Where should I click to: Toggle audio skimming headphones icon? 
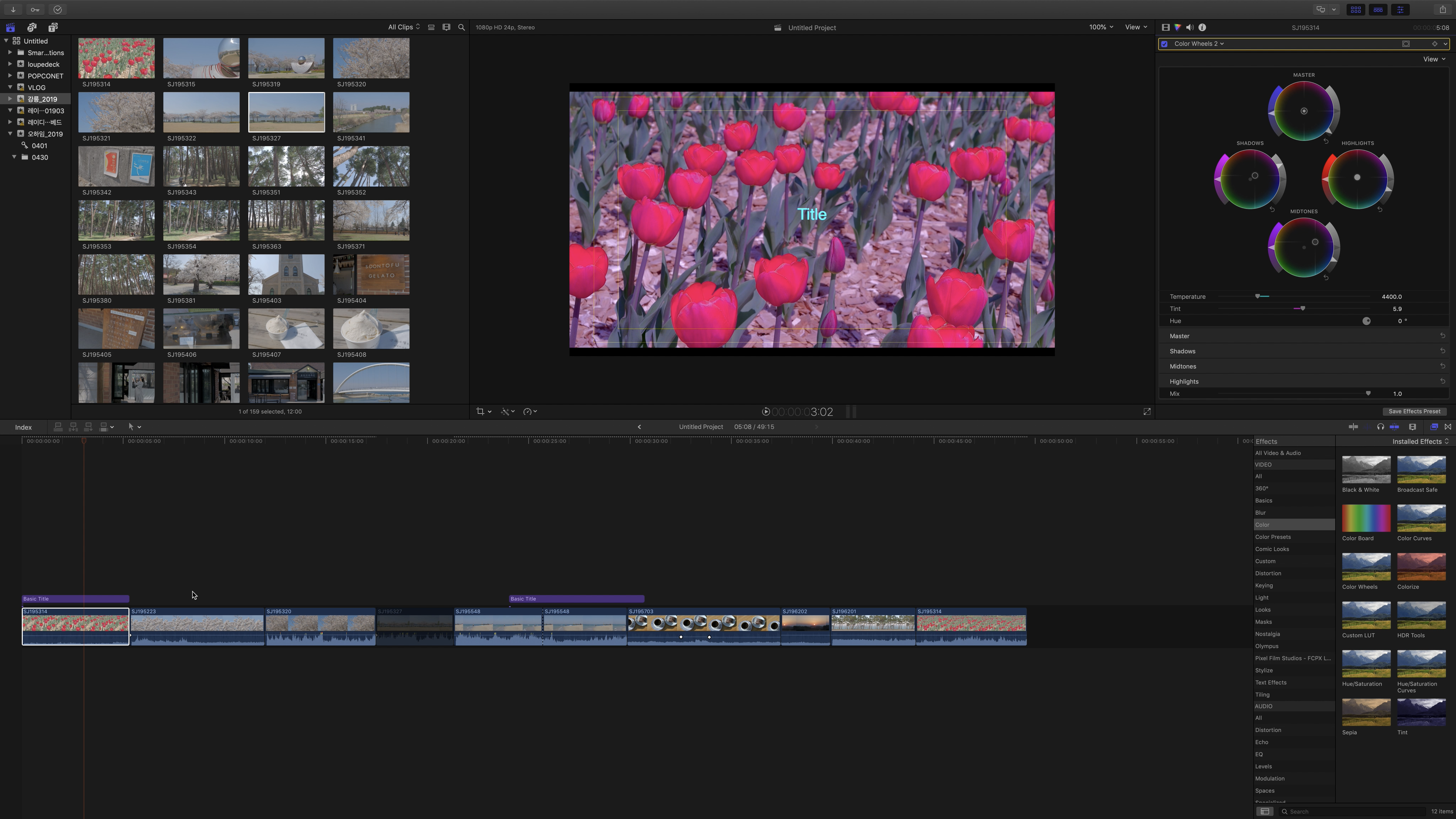[x=1380, y=427]
